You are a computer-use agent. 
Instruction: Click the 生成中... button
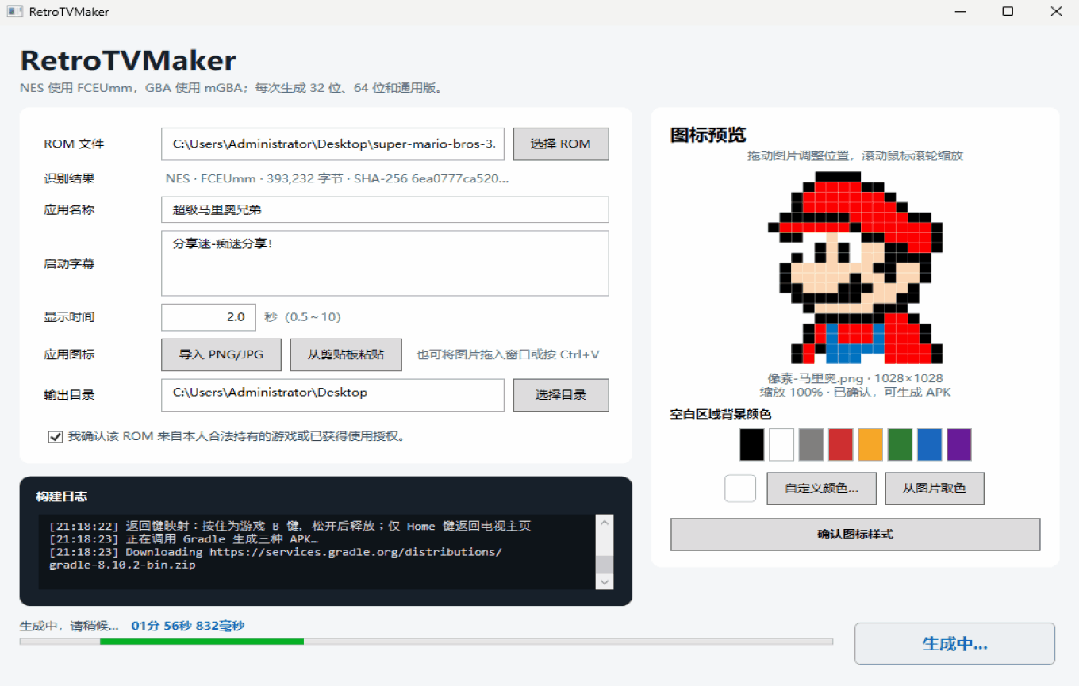click(954, 644)
